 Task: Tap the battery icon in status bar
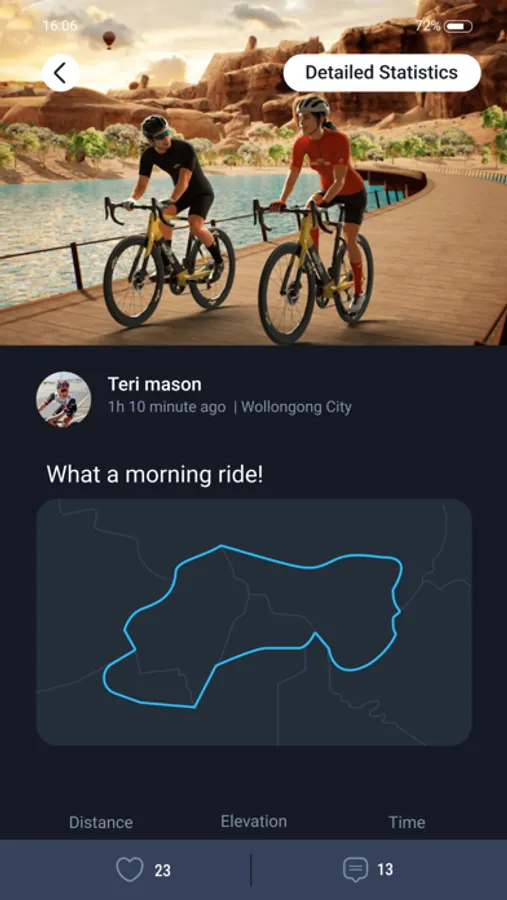coord(458,26)
